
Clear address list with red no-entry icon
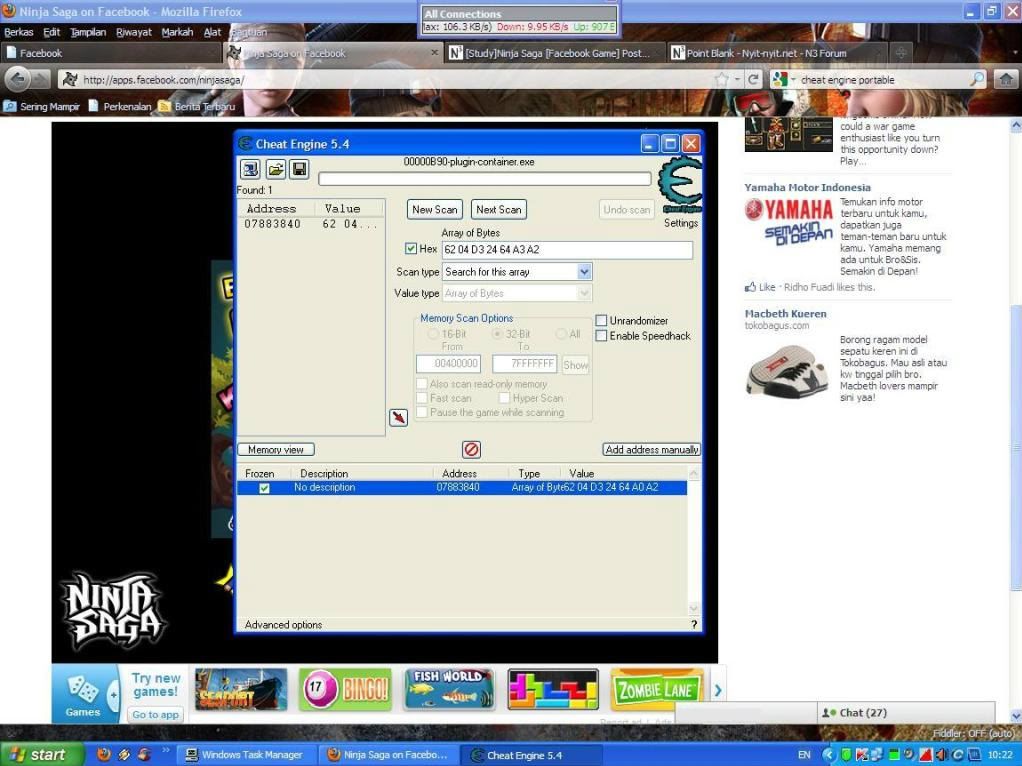coord(471,449)
